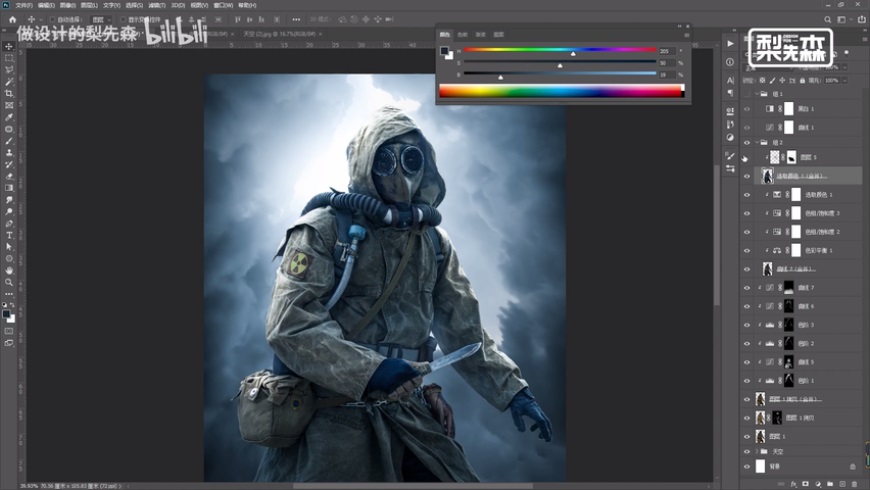This screenshot has height=490, width=870.
Task: Click the search icon at top right
Action: [827, 19]
